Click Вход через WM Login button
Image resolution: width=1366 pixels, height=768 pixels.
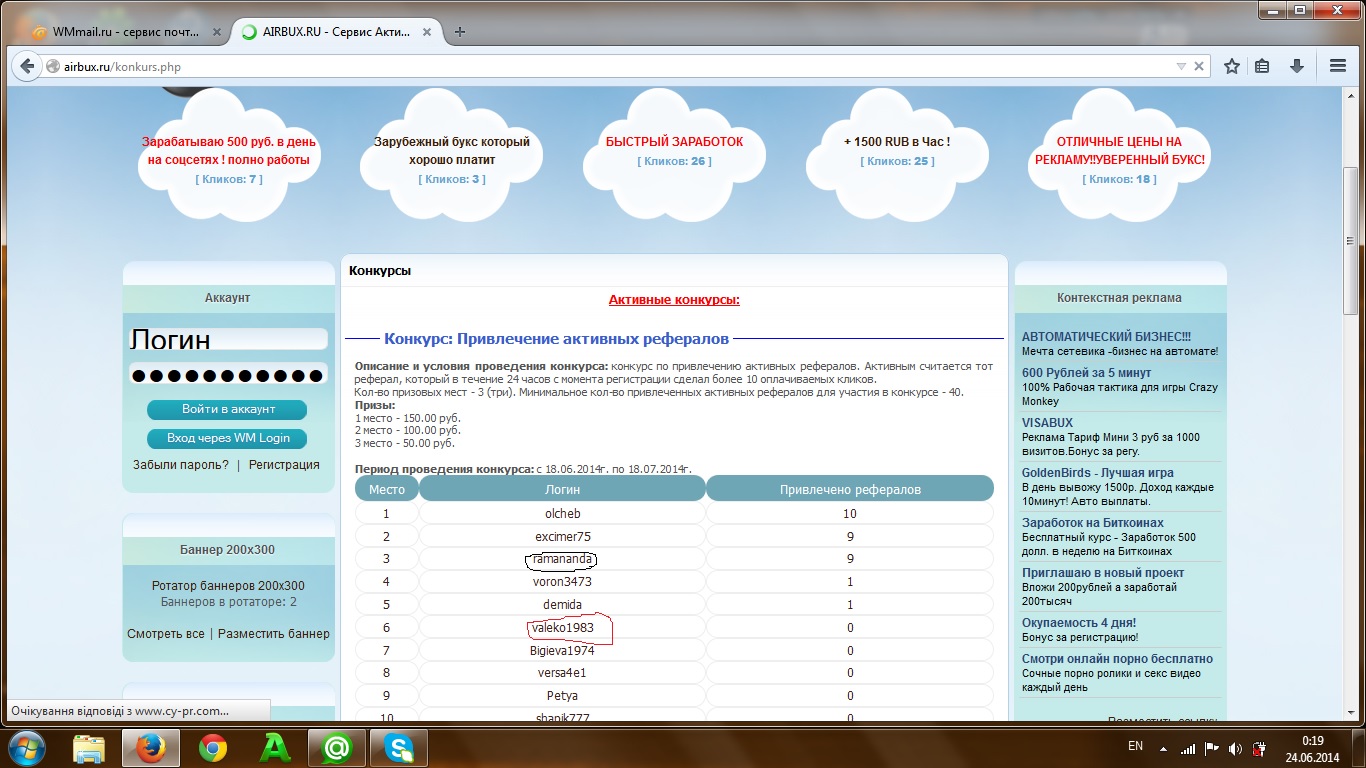pos(227,438)
